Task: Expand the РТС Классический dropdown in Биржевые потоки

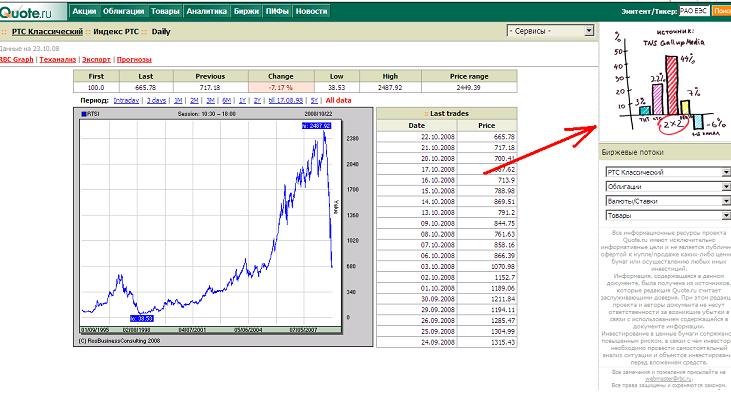Action: pyautogui.click(x=668, y=172)
